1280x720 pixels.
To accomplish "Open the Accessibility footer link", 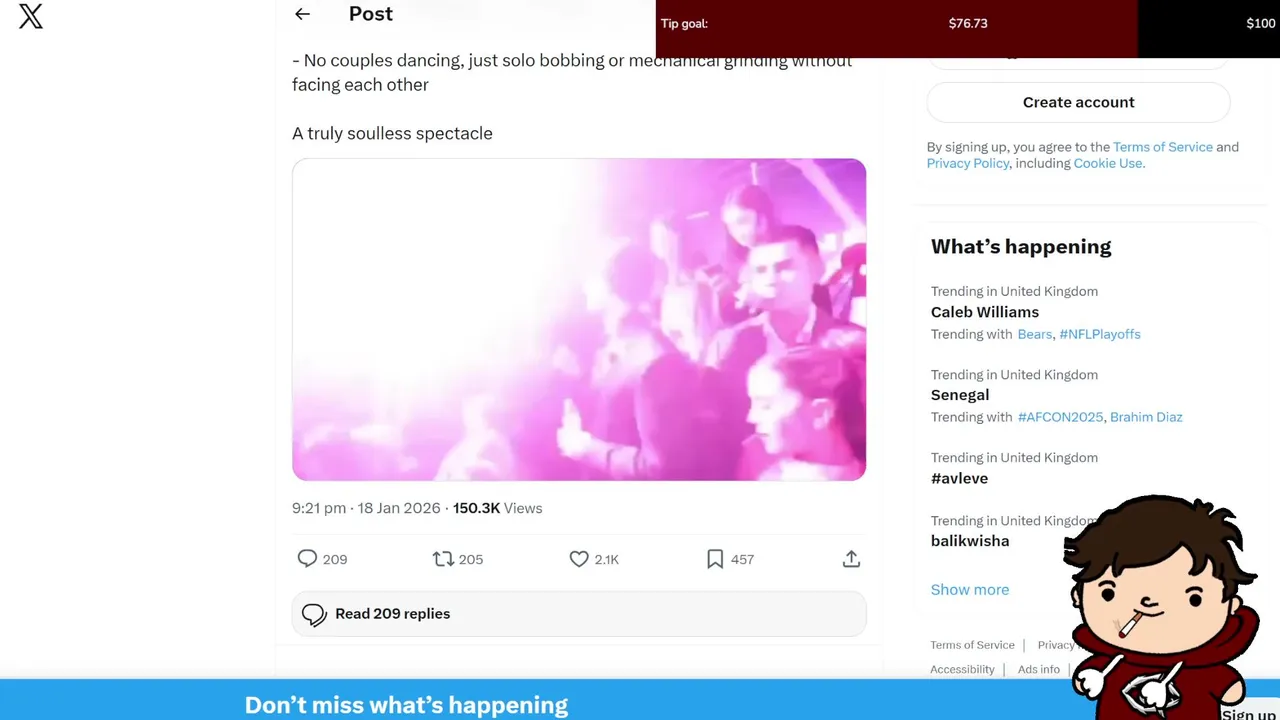I will click(962, 669).
